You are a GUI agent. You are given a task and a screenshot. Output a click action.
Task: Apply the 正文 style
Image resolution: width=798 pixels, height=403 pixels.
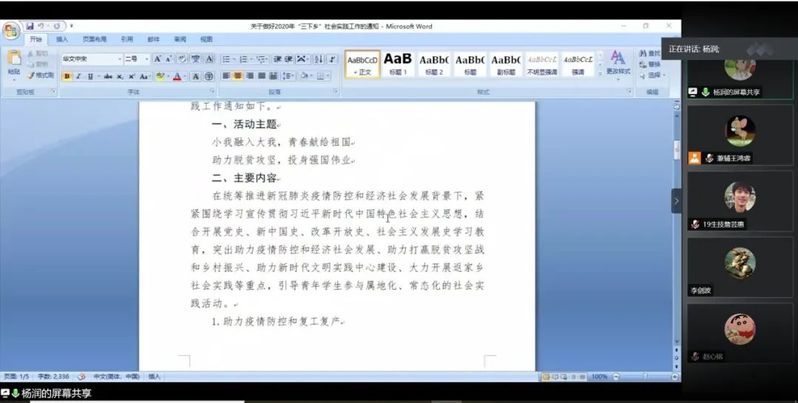[x=362, y=63]
